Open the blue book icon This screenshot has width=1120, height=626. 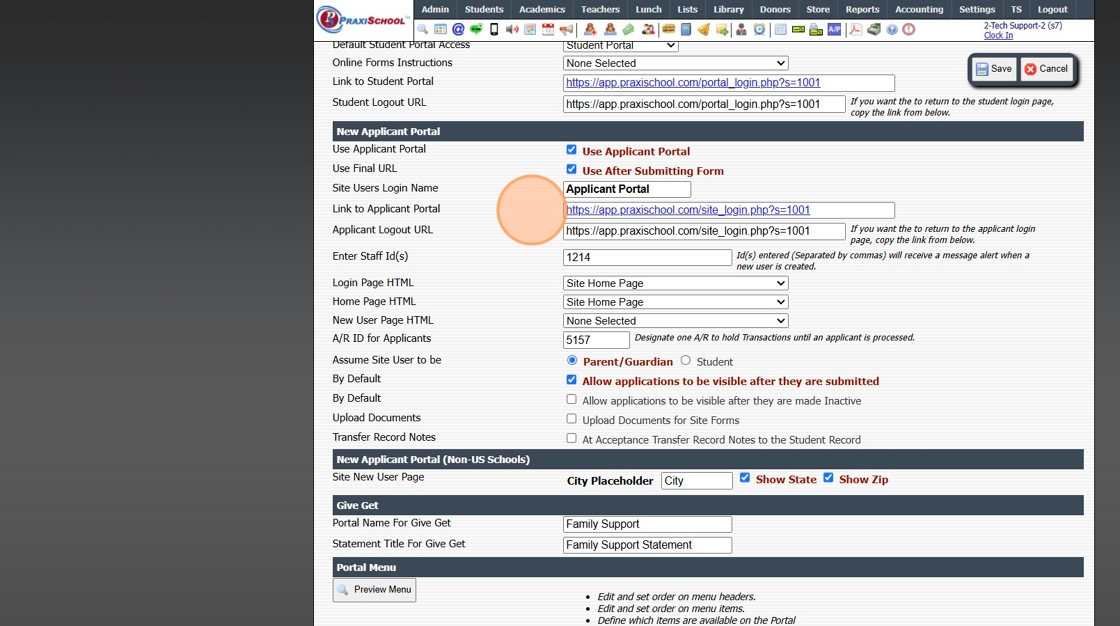pyautogui.click(x=686, y=29)
